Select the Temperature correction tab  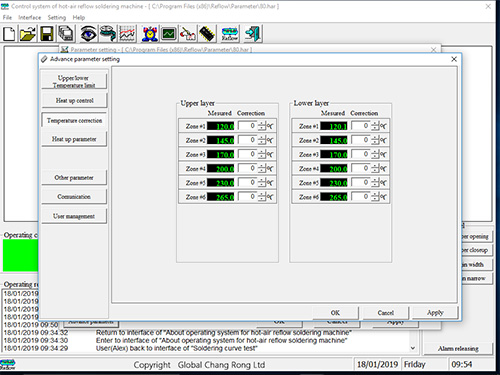point(74,120)
